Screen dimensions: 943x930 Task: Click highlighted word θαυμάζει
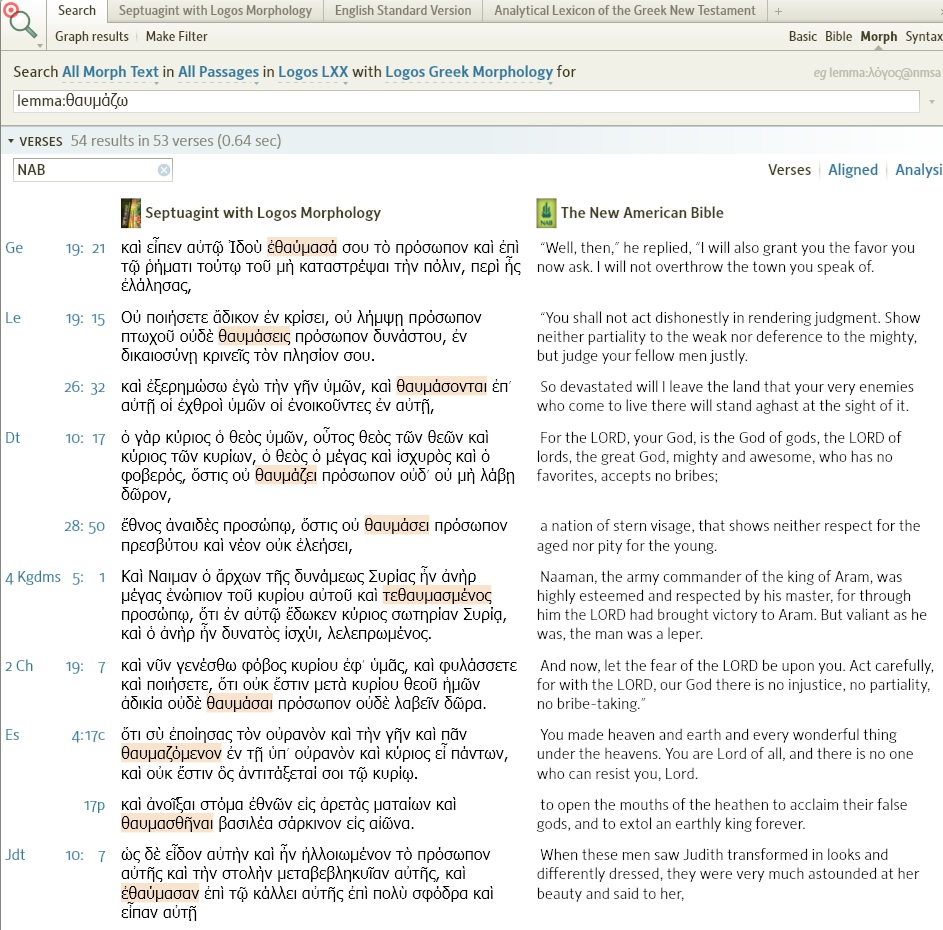tap(286, 475)
